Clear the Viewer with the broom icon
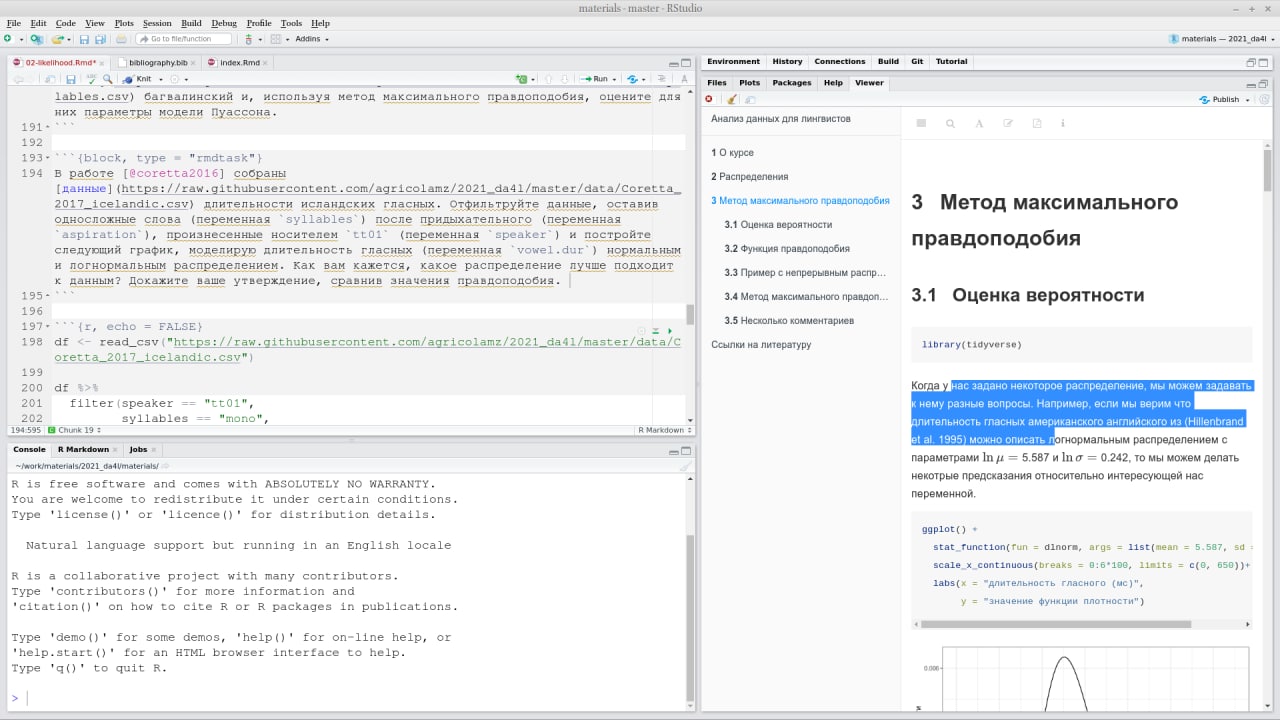The height and width of the screenshot is (720, 1280). [731, 99]
